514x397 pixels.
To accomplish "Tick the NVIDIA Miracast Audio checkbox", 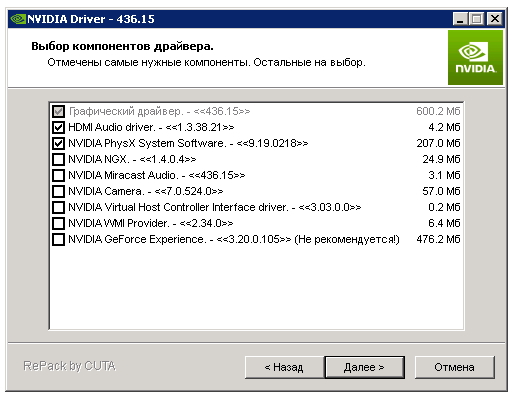I will click(x=58, y=175).
